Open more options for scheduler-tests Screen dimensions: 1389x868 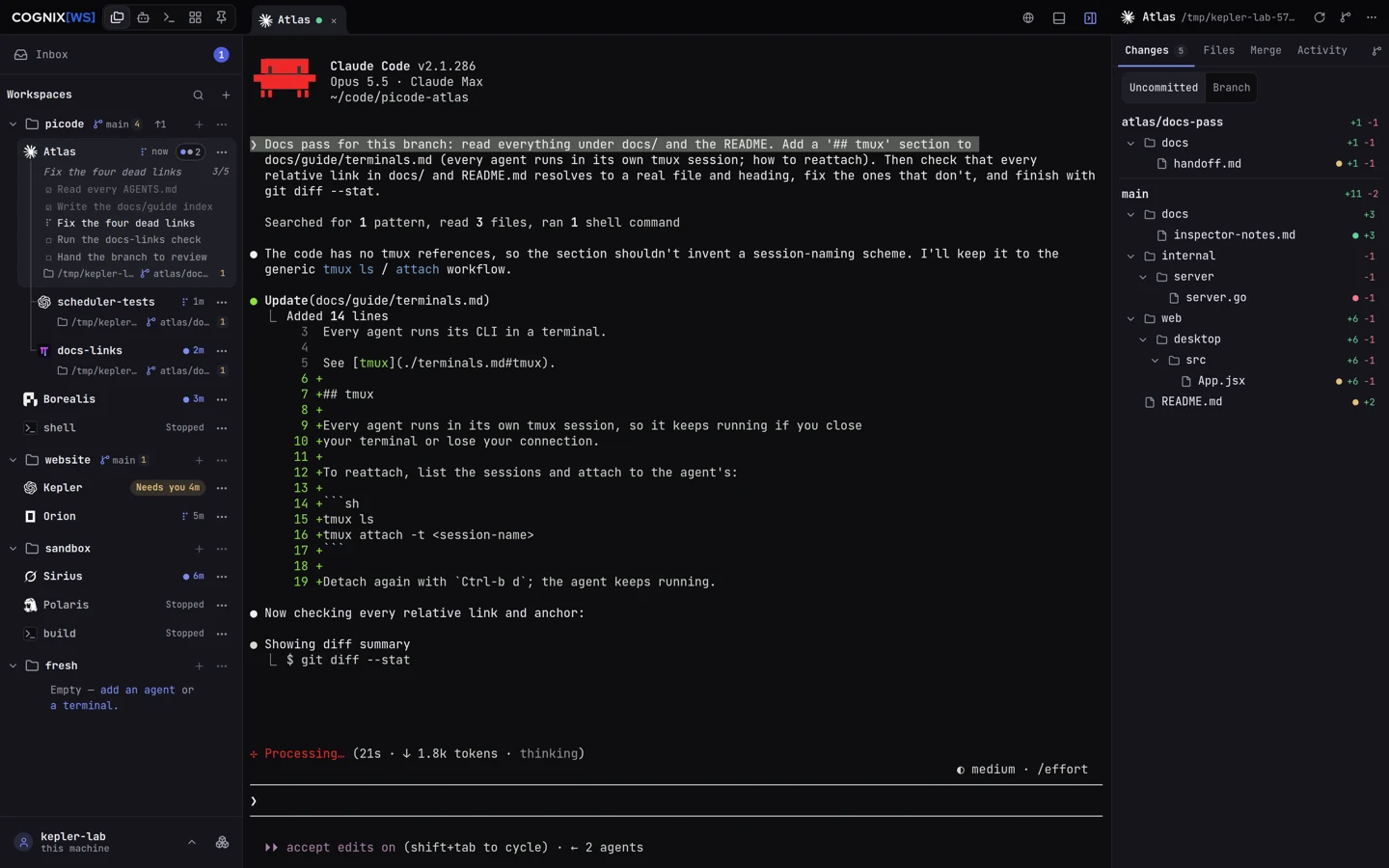[x=222, y=302]
